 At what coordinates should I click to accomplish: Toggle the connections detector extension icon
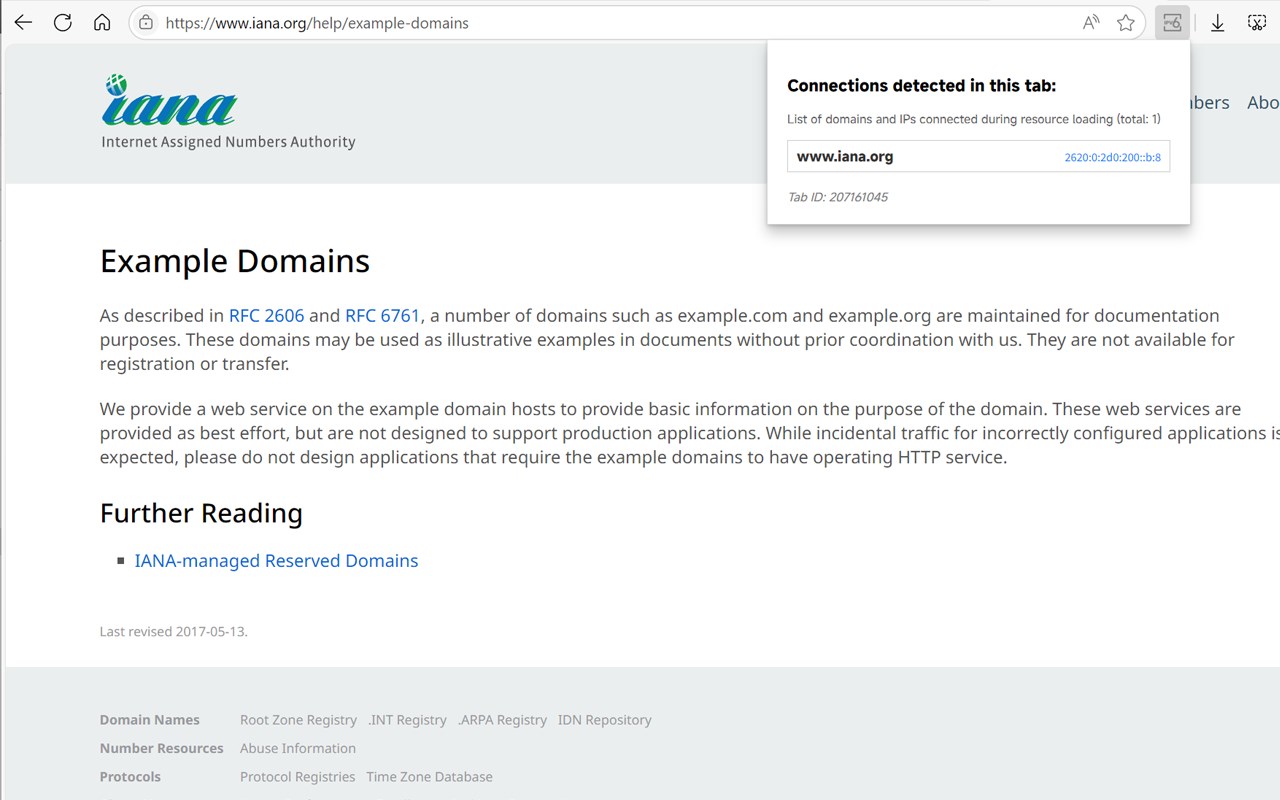pyautogui.click(x=1172, y=23)
